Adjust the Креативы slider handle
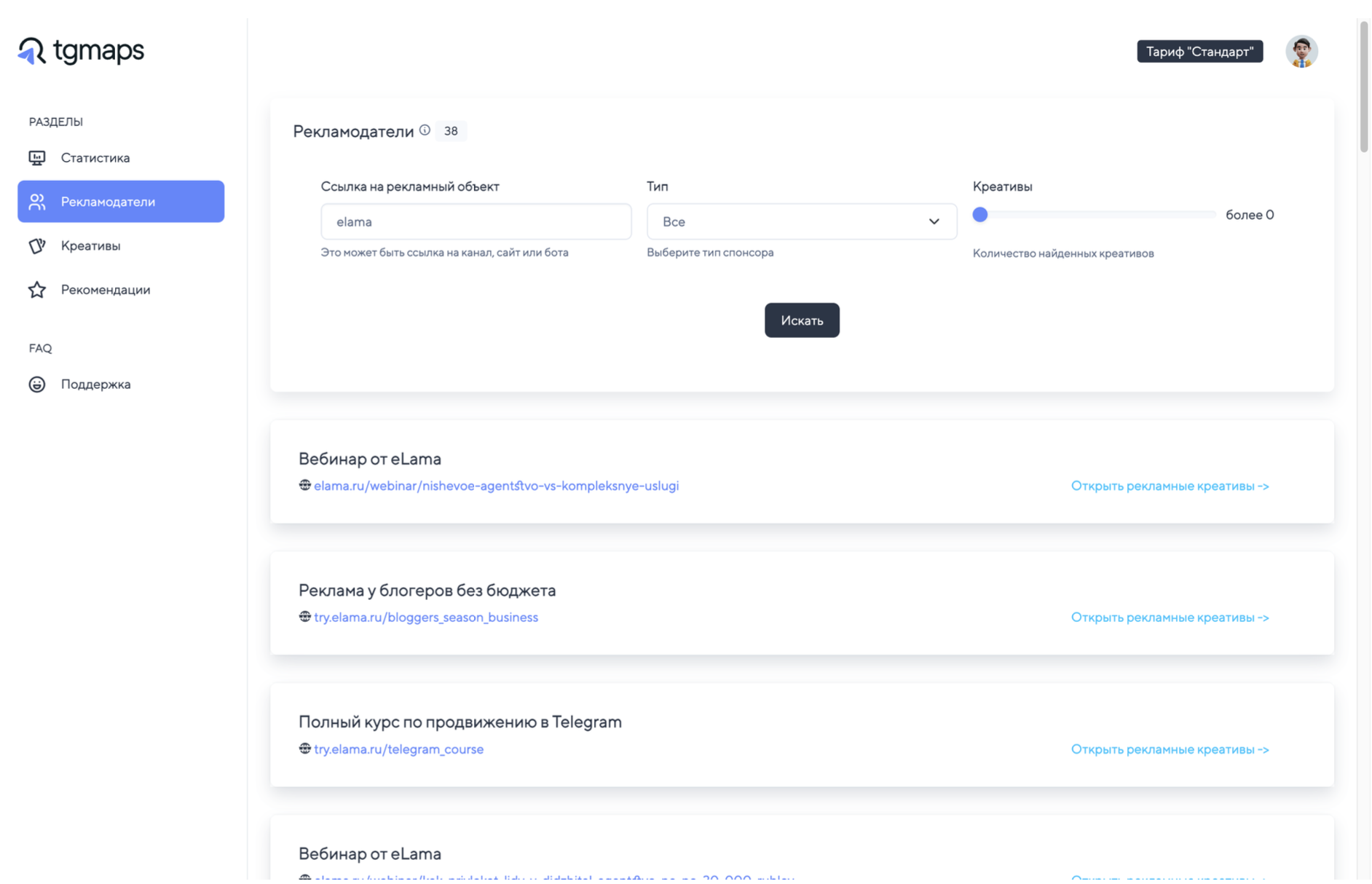Viewport: 1372px width, 884px height. [980, 215]
